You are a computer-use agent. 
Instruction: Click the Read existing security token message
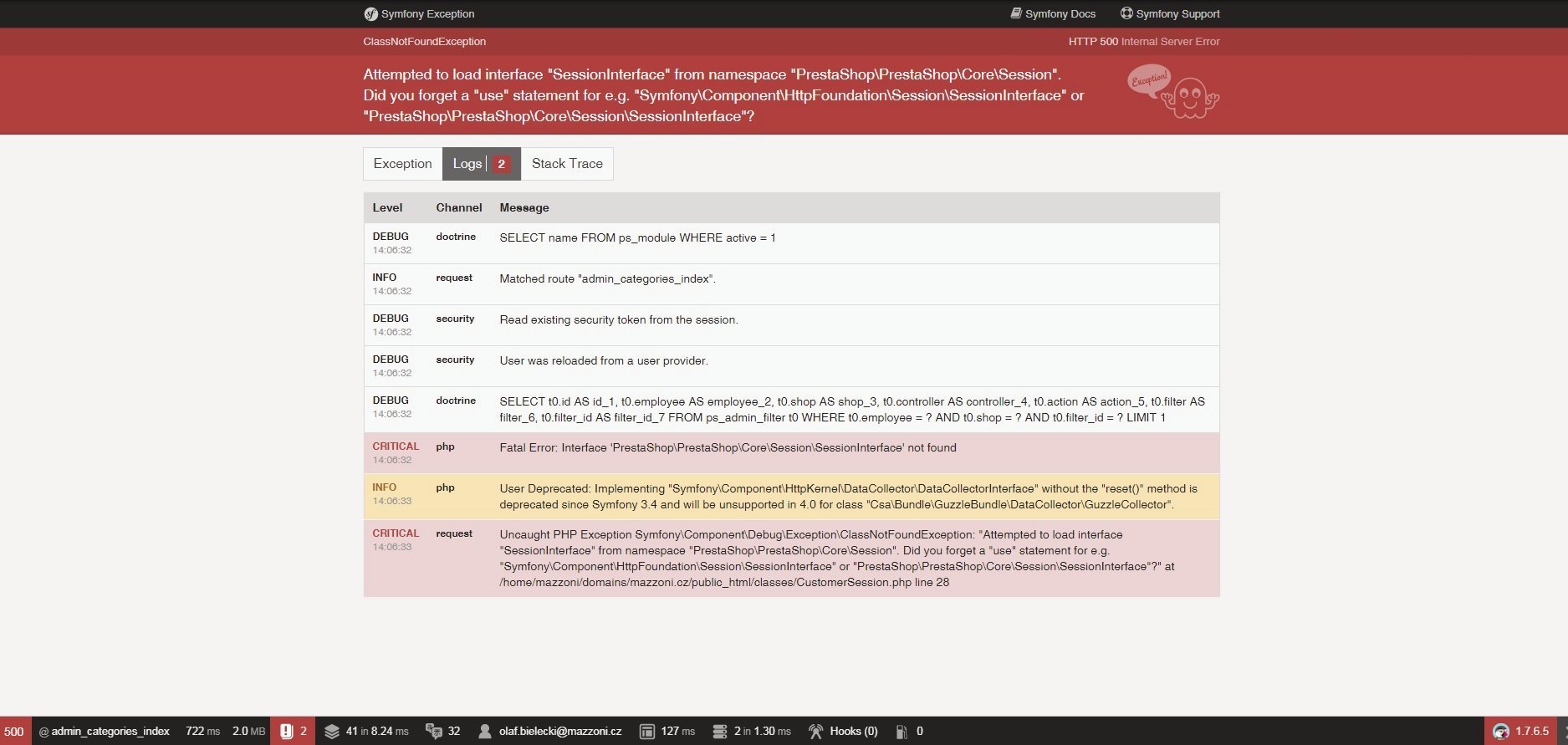click(x=619, y=319)
